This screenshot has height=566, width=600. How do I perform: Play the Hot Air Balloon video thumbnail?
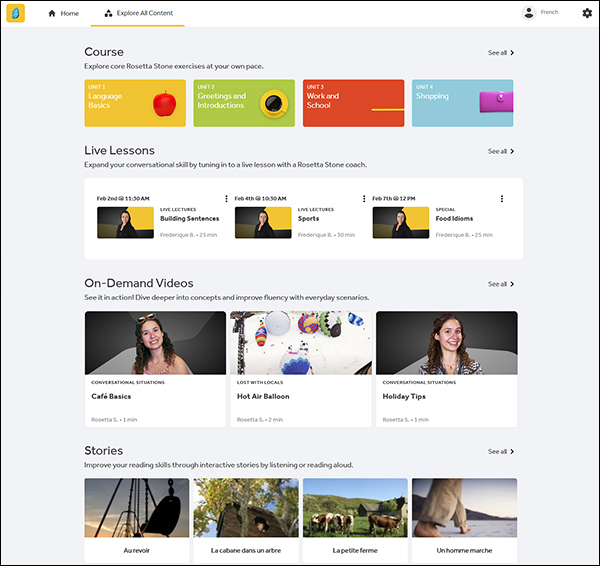pyautogui.click(x=301, y=343)
